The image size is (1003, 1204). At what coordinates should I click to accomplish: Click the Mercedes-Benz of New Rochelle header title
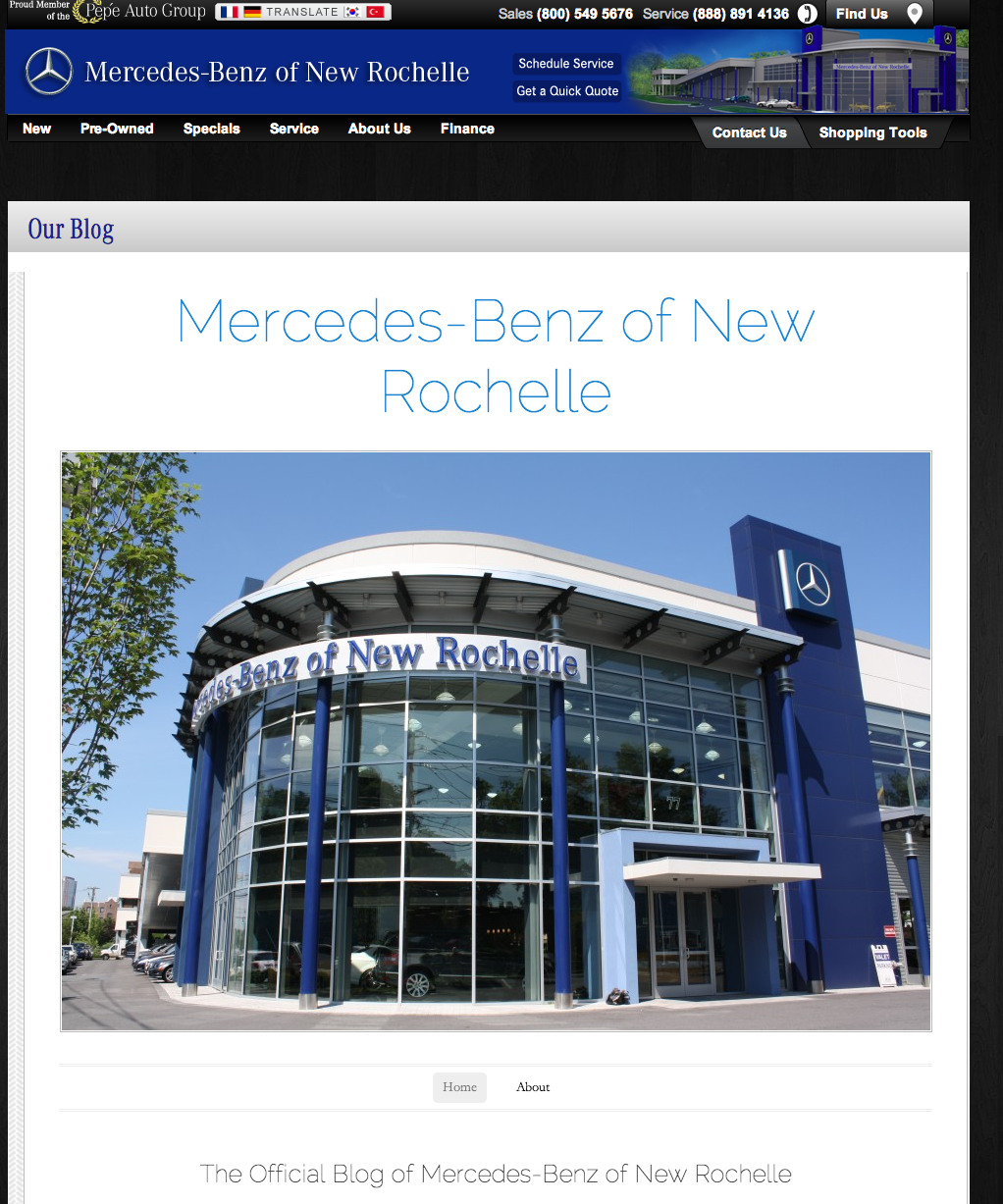pyautogui.click(x=277, y=72)
